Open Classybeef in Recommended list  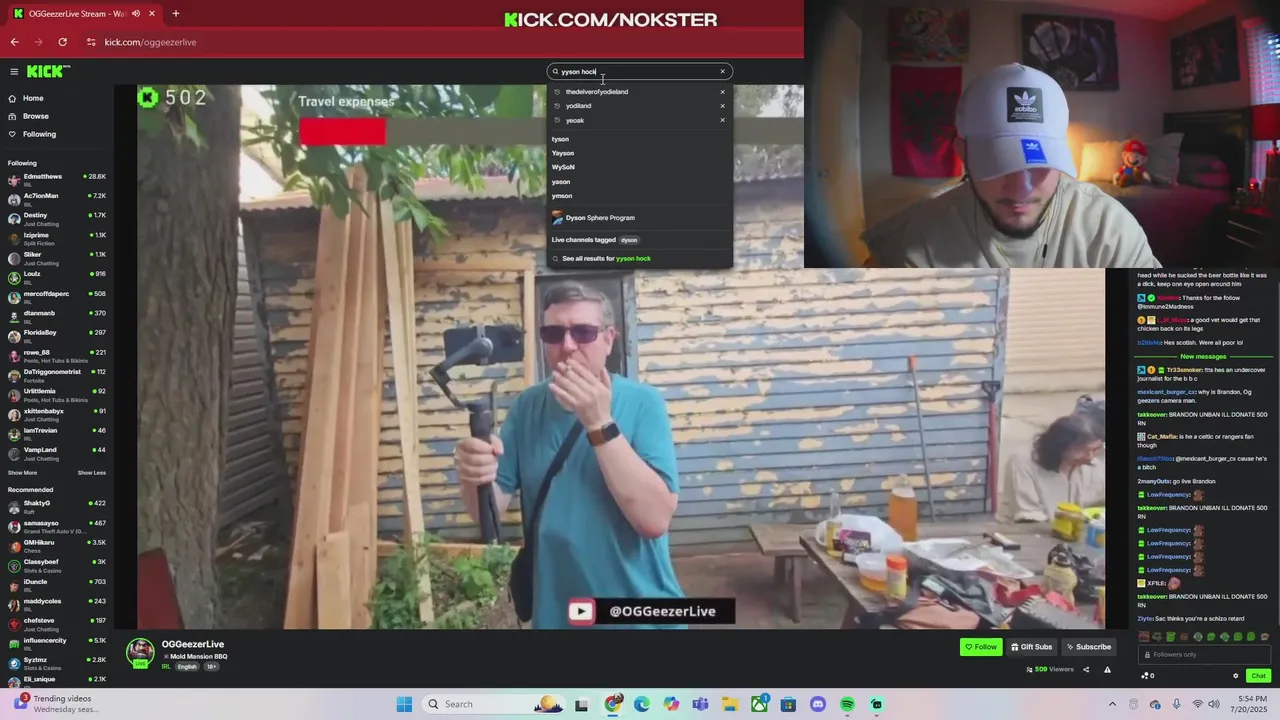57,565
